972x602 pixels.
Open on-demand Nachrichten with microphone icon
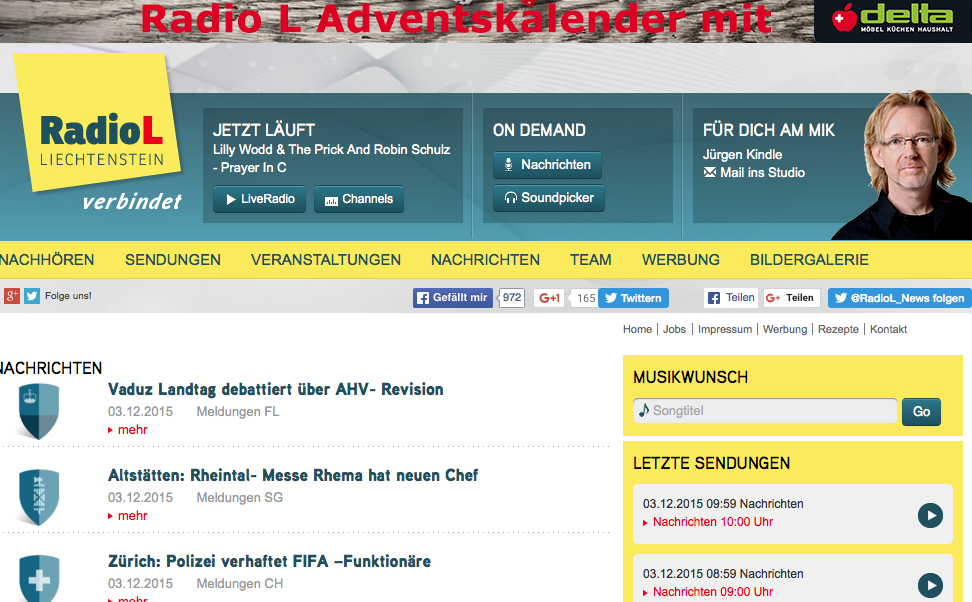tap(547, 165)
